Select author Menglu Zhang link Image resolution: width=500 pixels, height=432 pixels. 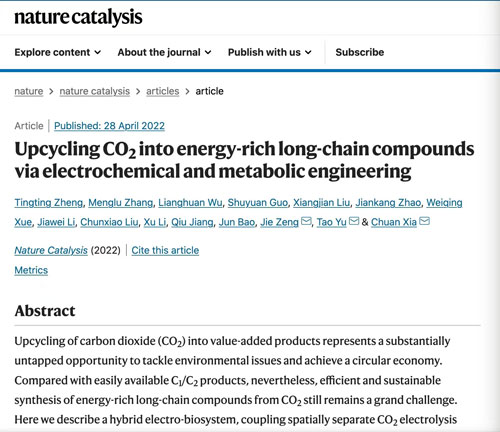tap(121, 203)
